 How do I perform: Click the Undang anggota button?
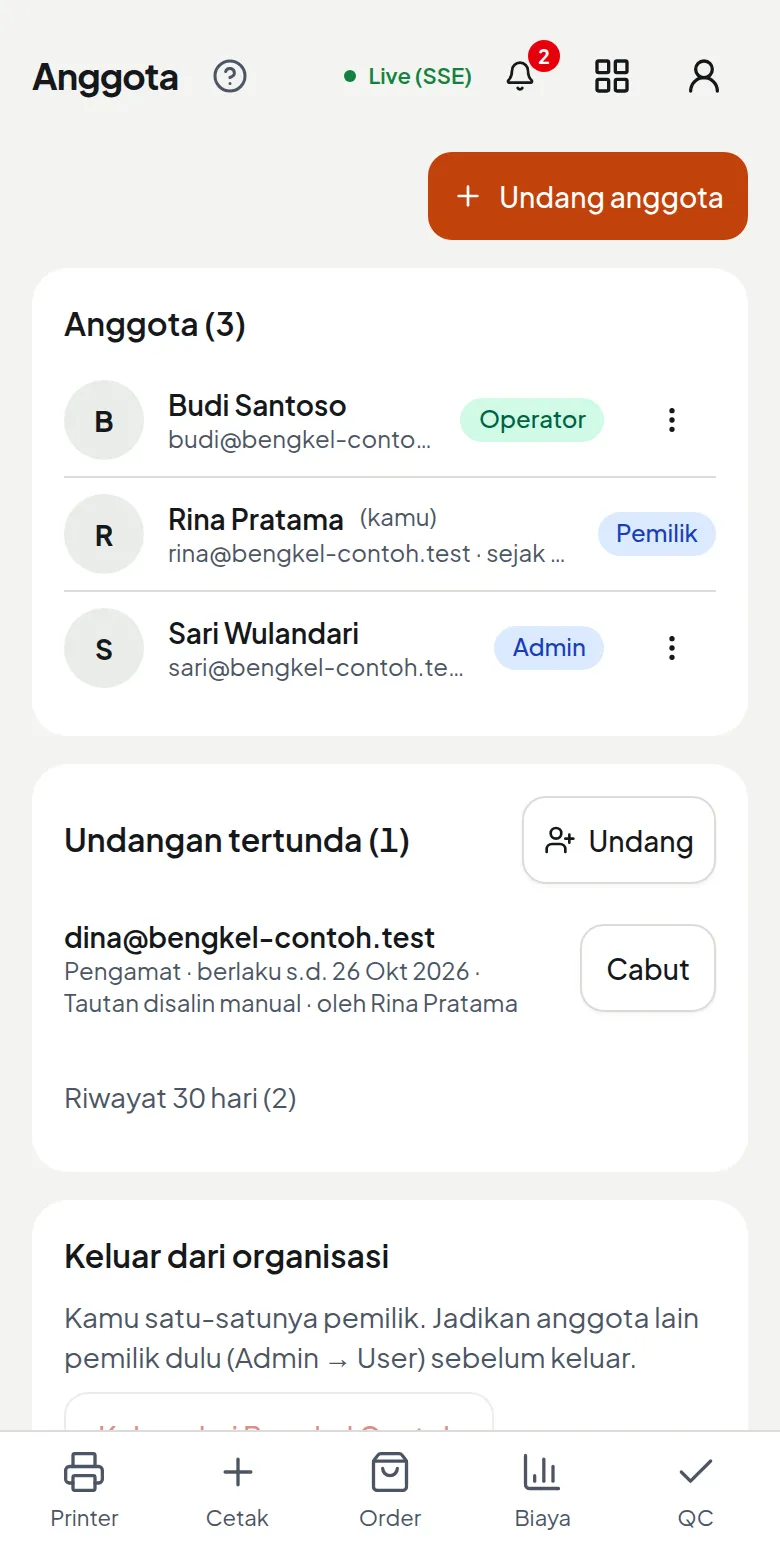coord(588,196)
